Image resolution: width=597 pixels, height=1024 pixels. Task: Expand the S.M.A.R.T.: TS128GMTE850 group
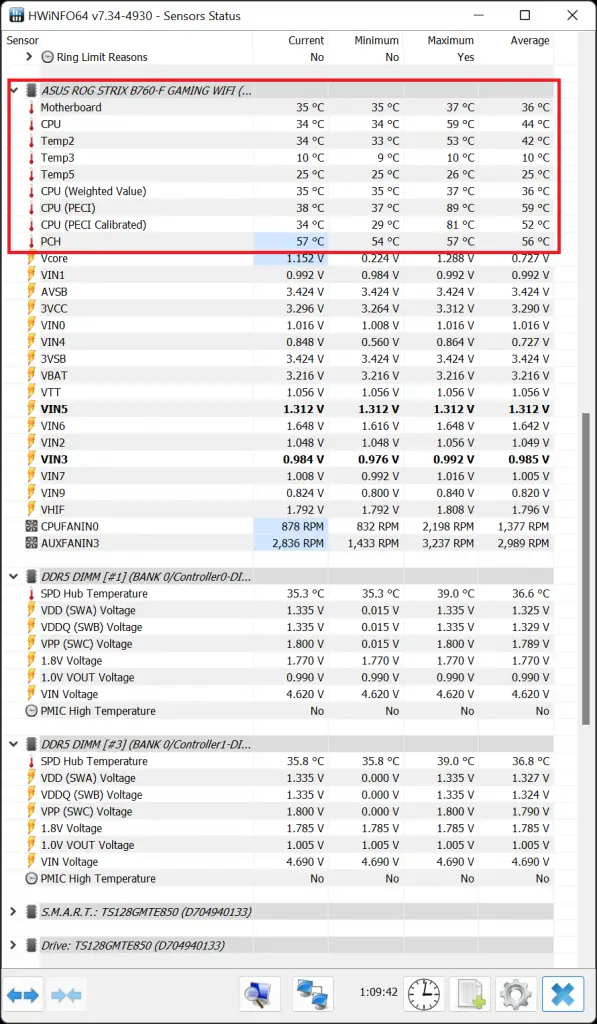[x=13, y=912]
